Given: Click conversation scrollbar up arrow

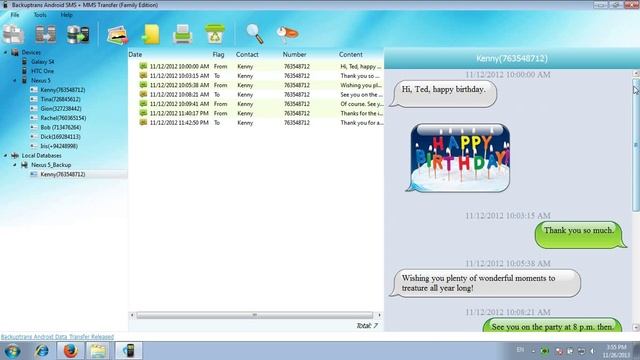Looking at the screenshot, I should tap(636, 73).
